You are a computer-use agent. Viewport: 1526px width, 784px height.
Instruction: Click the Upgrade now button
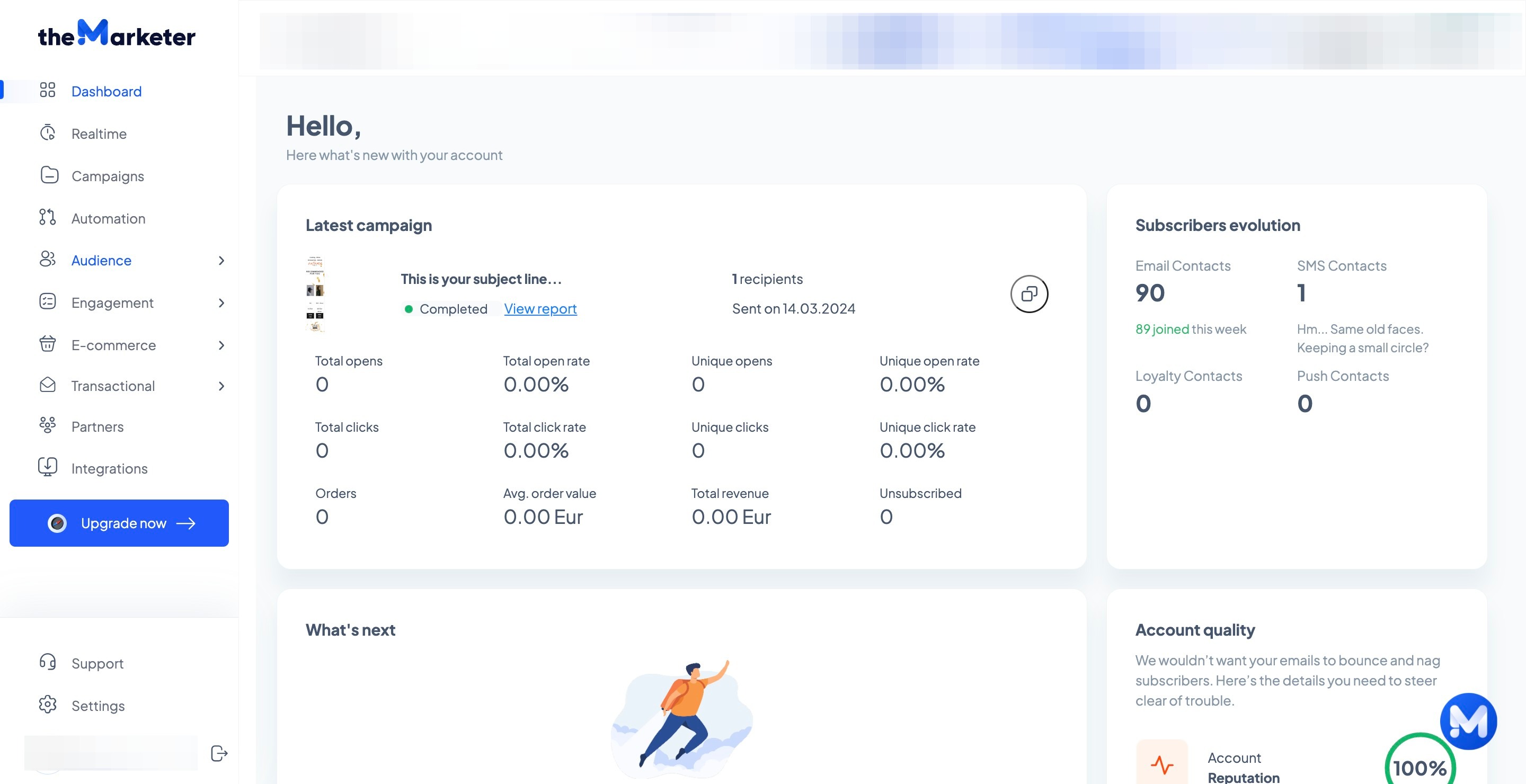119,523
